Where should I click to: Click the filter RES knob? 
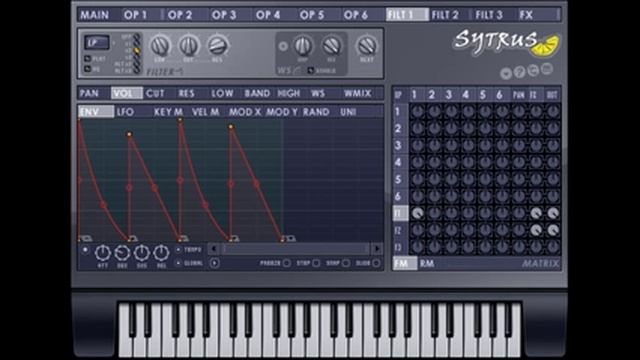(x=217, y=46)
